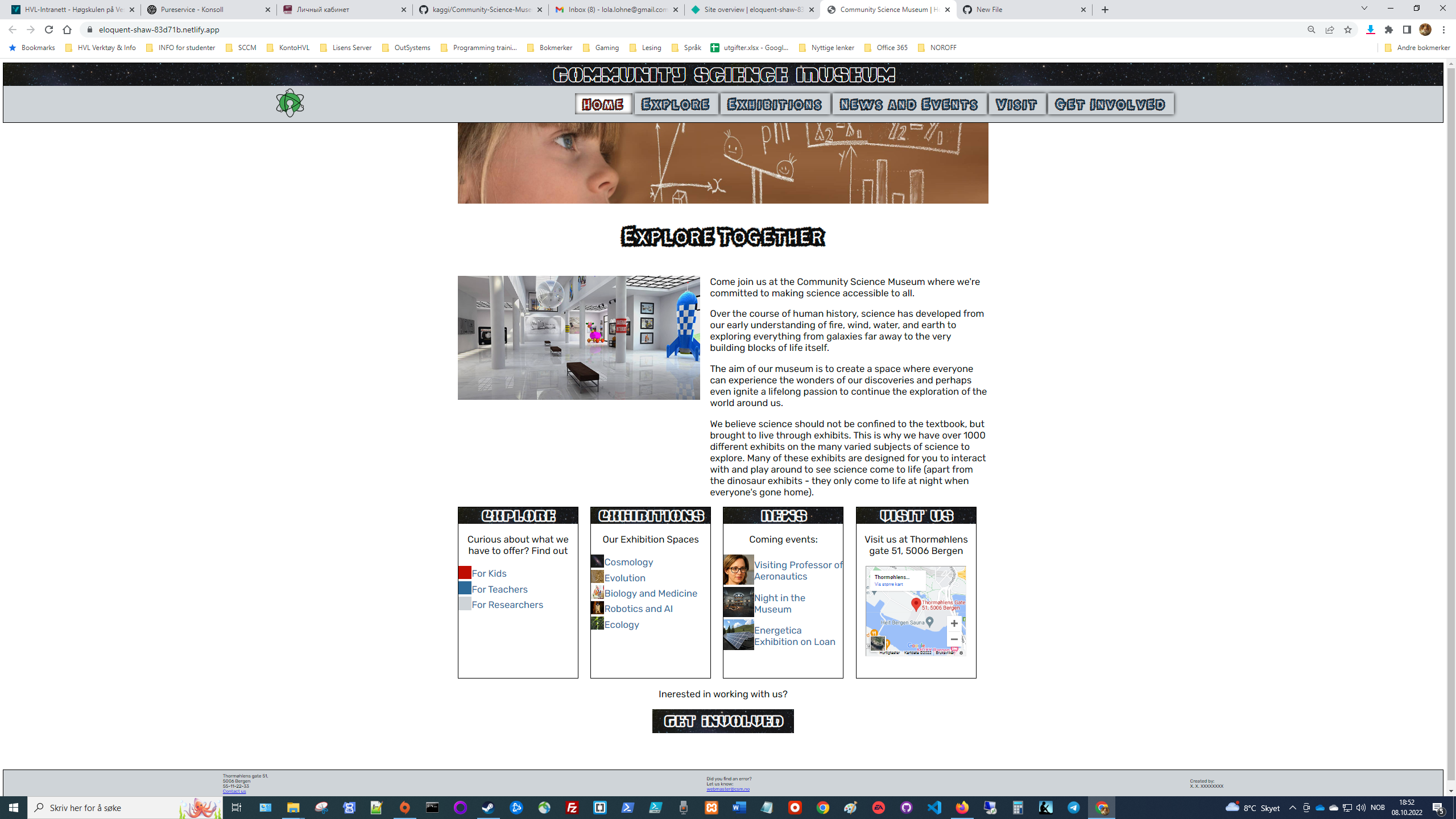Screen dimensions: 1456x819
Task: Zoom in using the map plus control
Action: pos(954,623)
